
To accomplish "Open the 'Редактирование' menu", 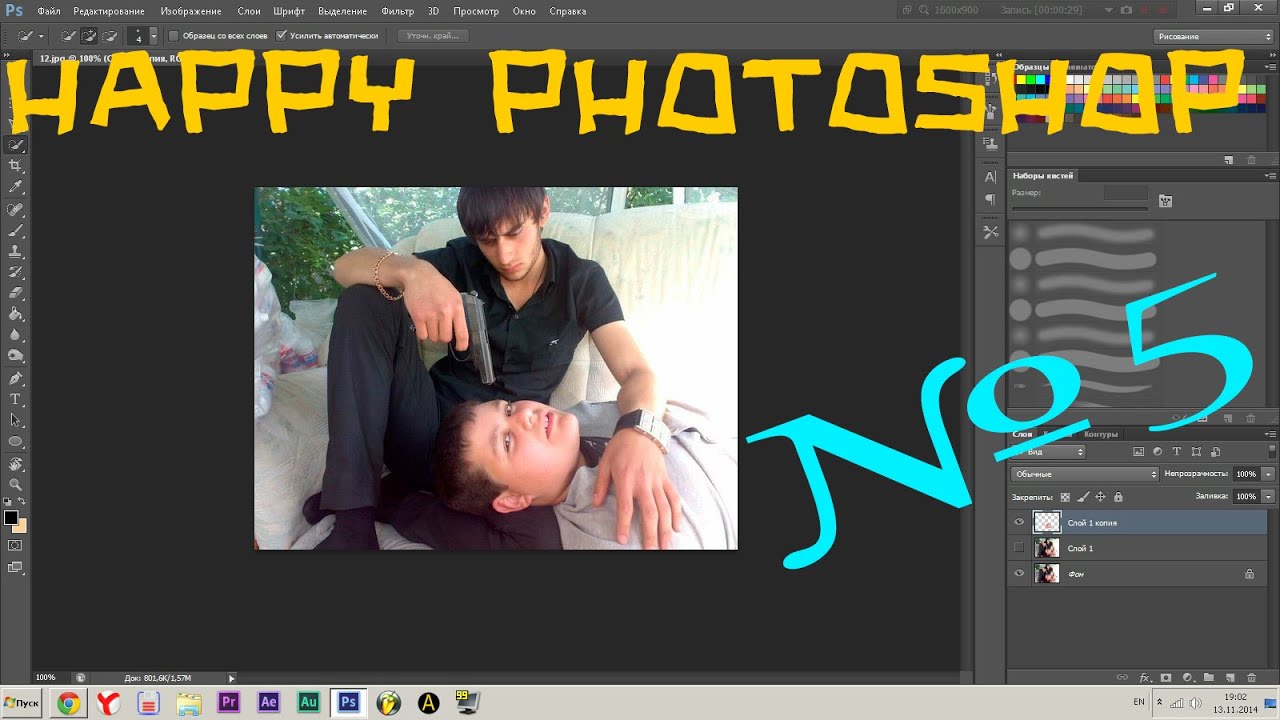I will point(109,11).
